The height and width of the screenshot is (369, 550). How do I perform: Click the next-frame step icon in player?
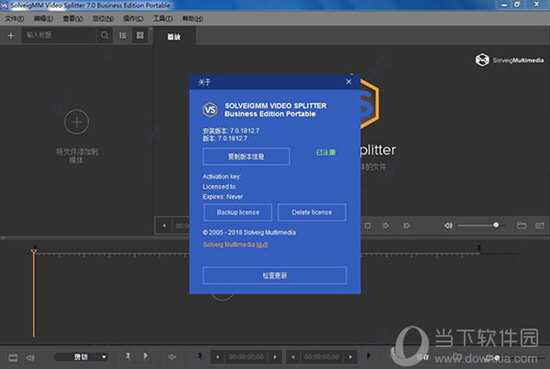pyautogui.click(x=407, y=226)
